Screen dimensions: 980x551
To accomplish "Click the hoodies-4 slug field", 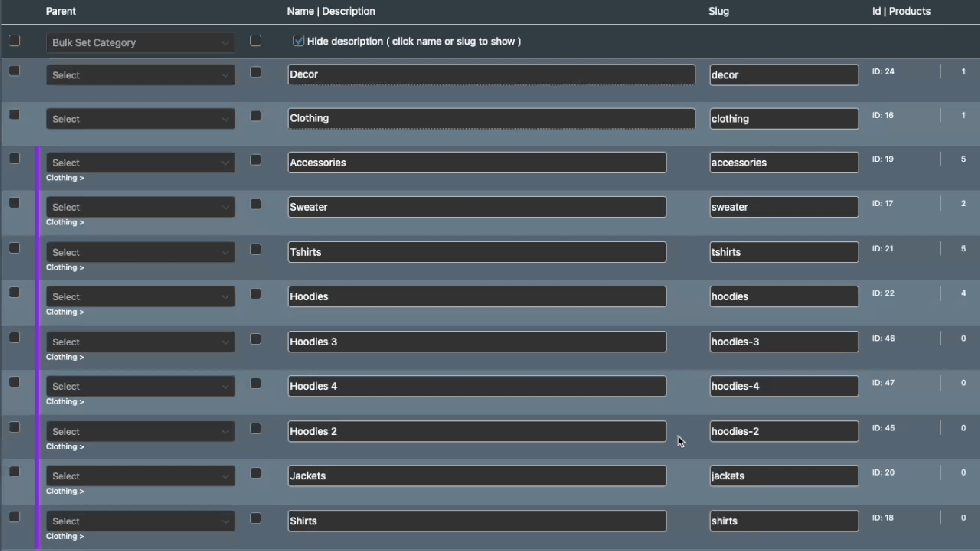I will pyautogui.click(x=784, y=386).
